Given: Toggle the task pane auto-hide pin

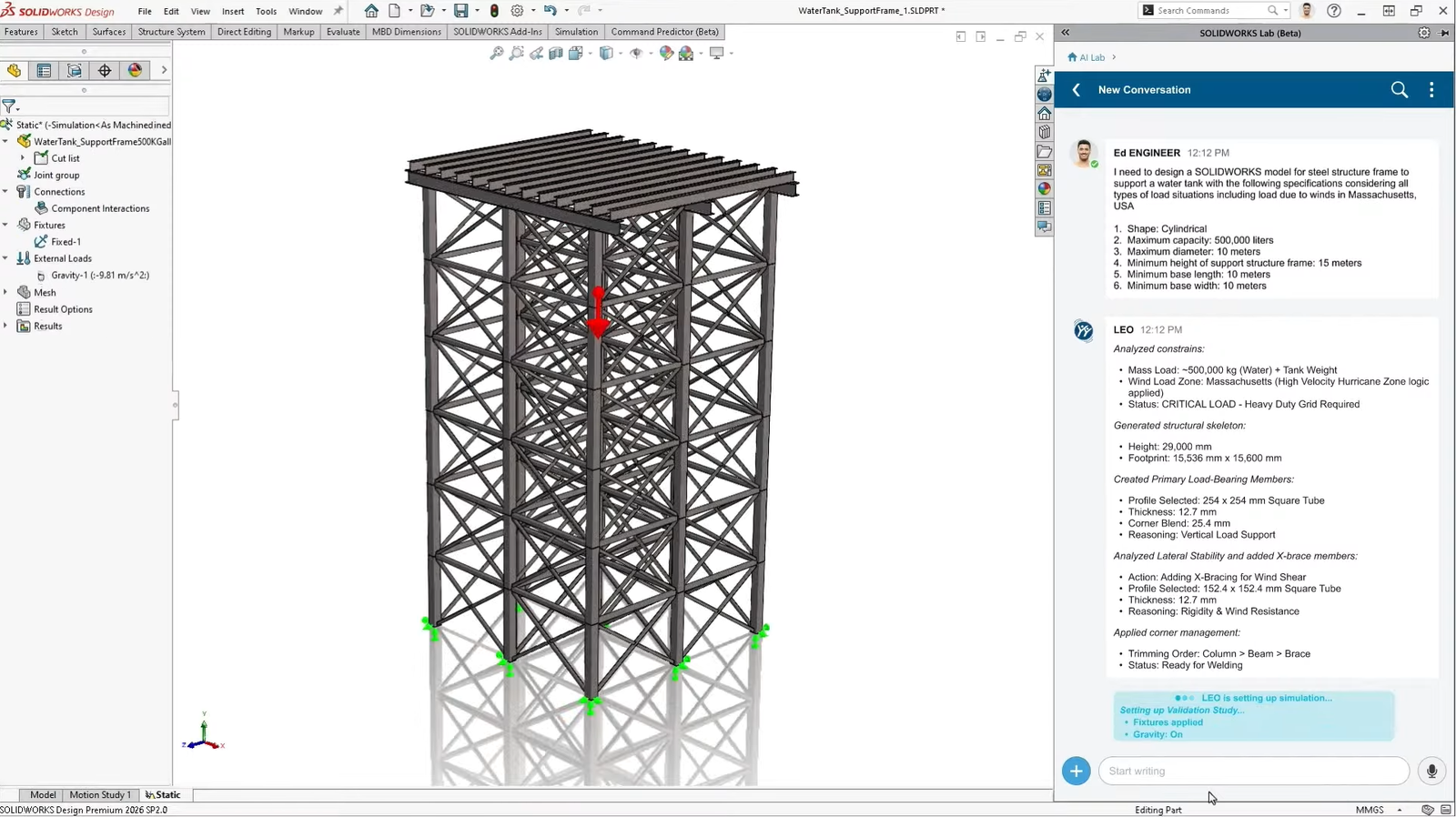Looking at the screenshot, I should (1444, 33).
